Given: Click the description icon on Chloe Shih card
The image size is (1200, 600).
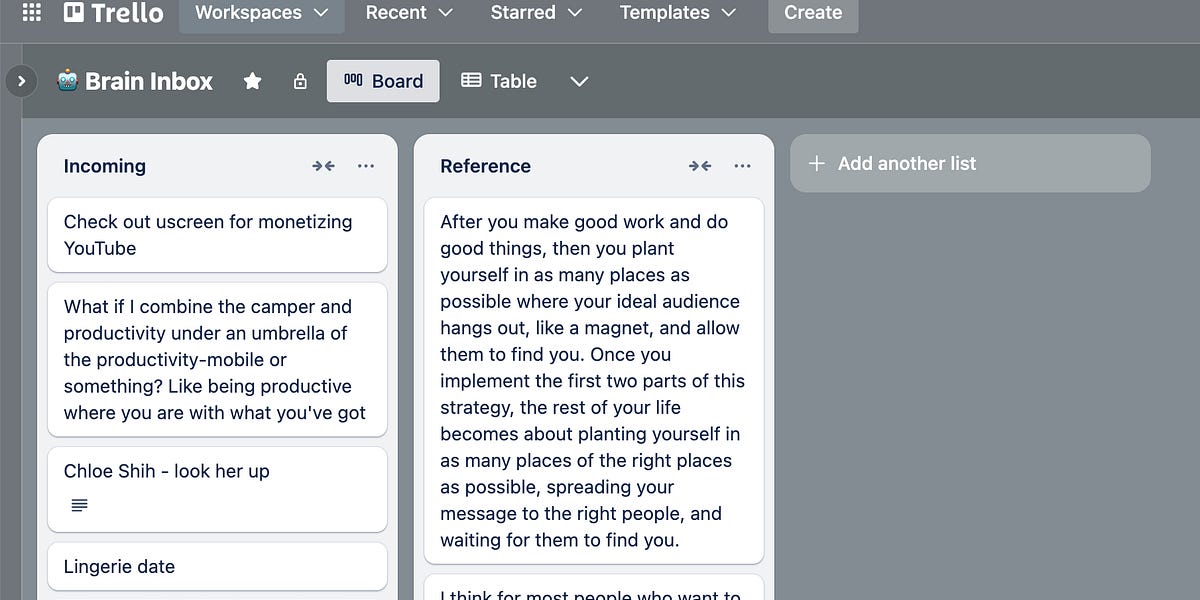Looking at the screenshot, I should pos(79,505).
